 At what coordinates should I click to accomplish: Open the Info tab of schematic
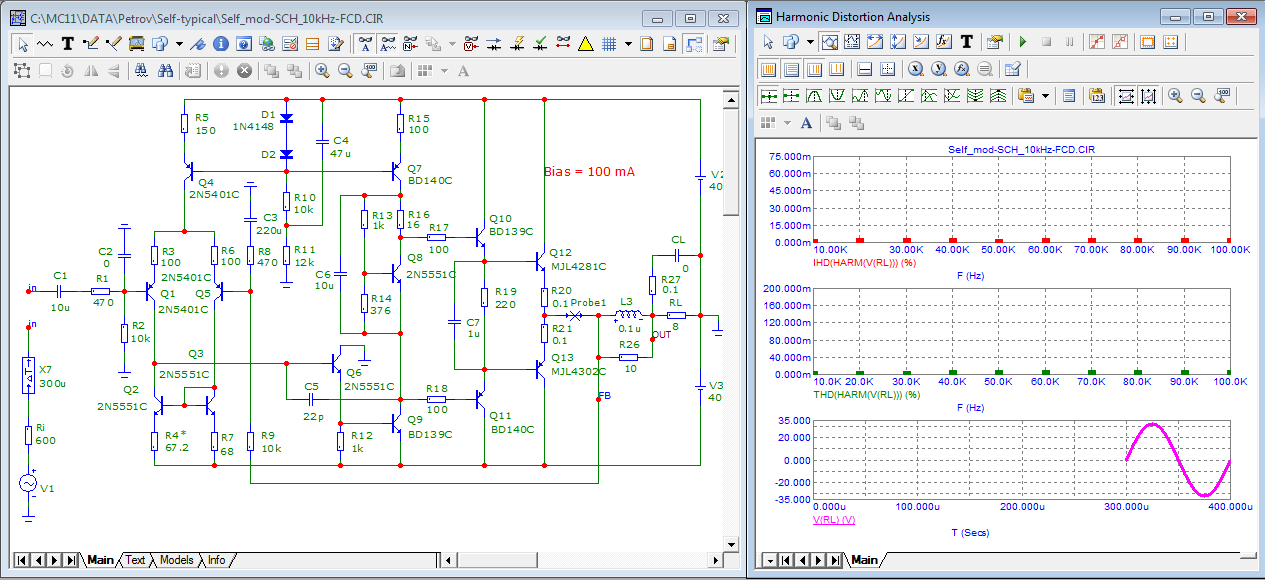click(216, 560)
